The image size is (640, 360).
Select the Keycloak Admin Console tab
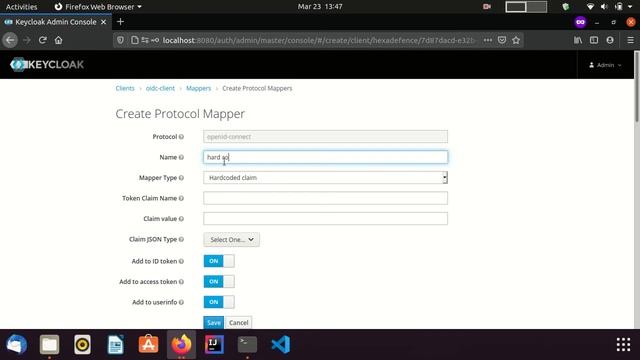tap(55, 22)
